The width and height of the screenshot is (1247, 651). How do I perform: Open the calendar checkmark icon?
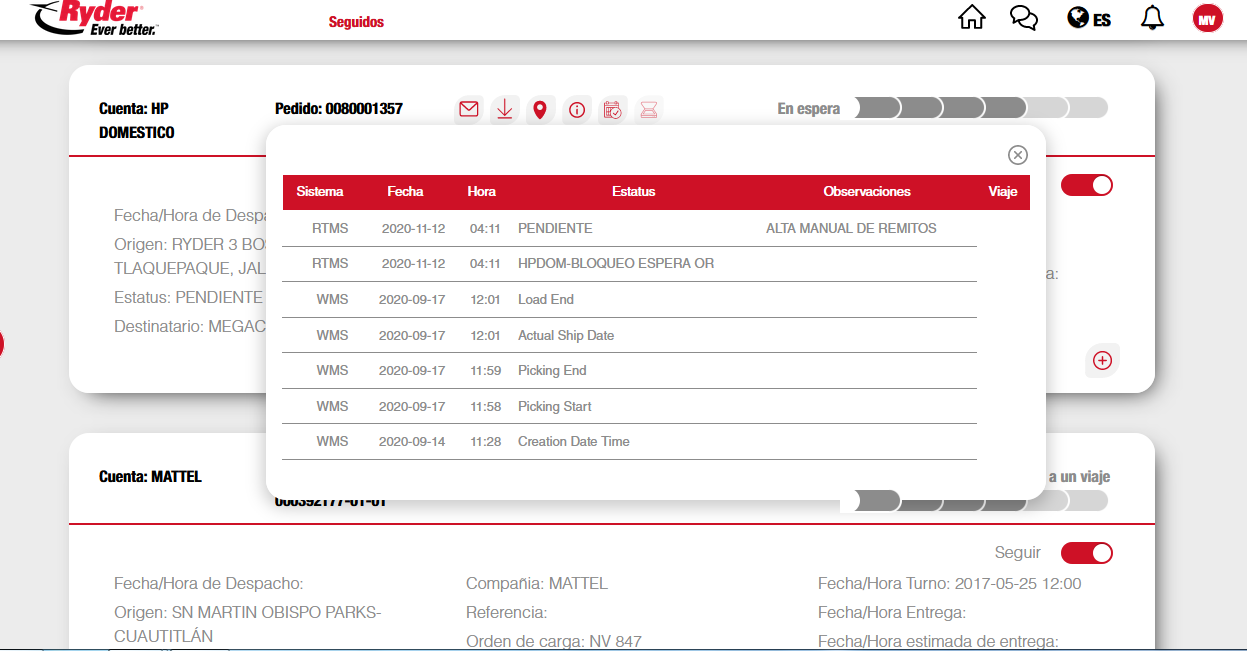click(x=613, y=110)
